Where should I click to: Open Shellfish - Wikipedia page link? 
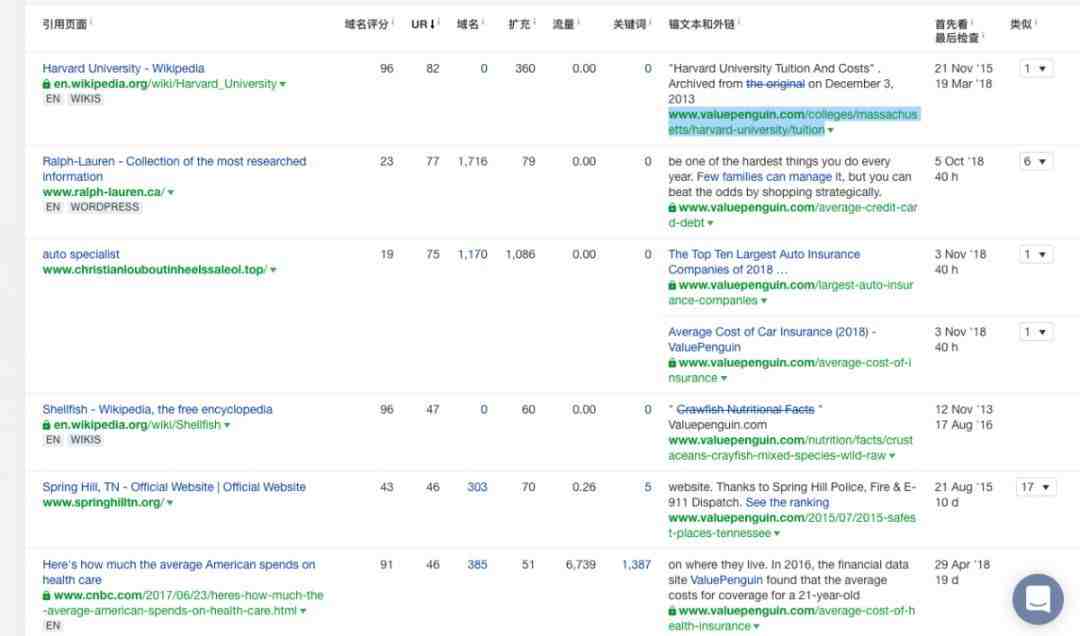pyautogui.click(x=157, y=409)
